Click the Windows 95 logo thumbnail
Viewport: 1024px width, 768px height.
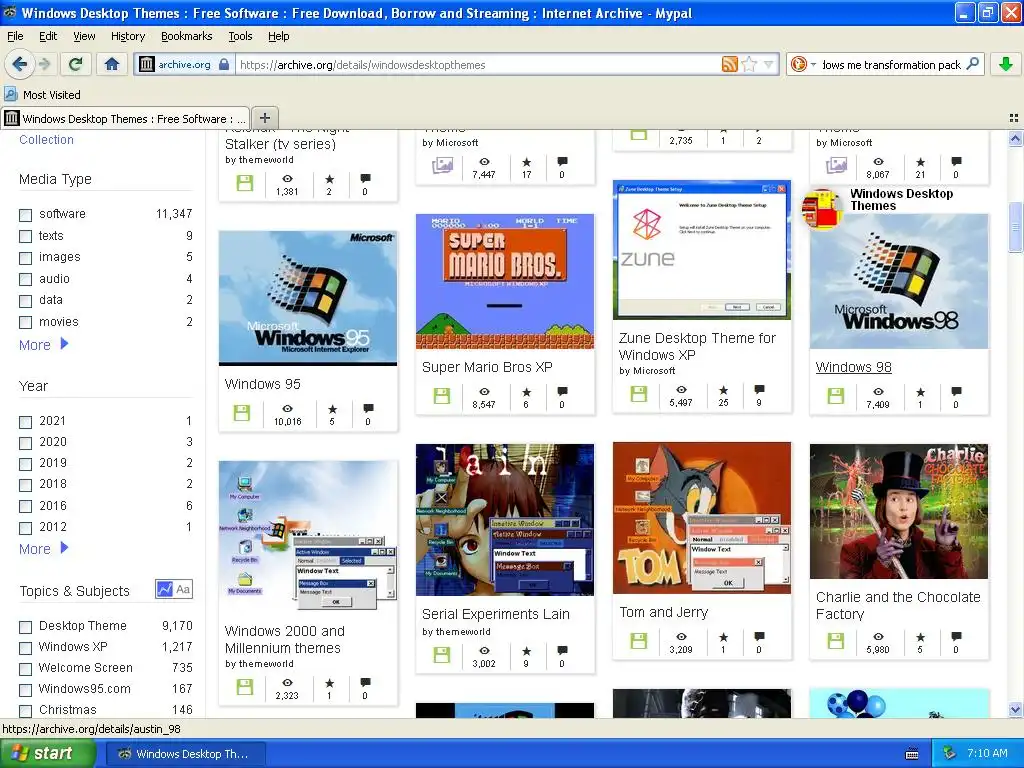coord(308,298)
